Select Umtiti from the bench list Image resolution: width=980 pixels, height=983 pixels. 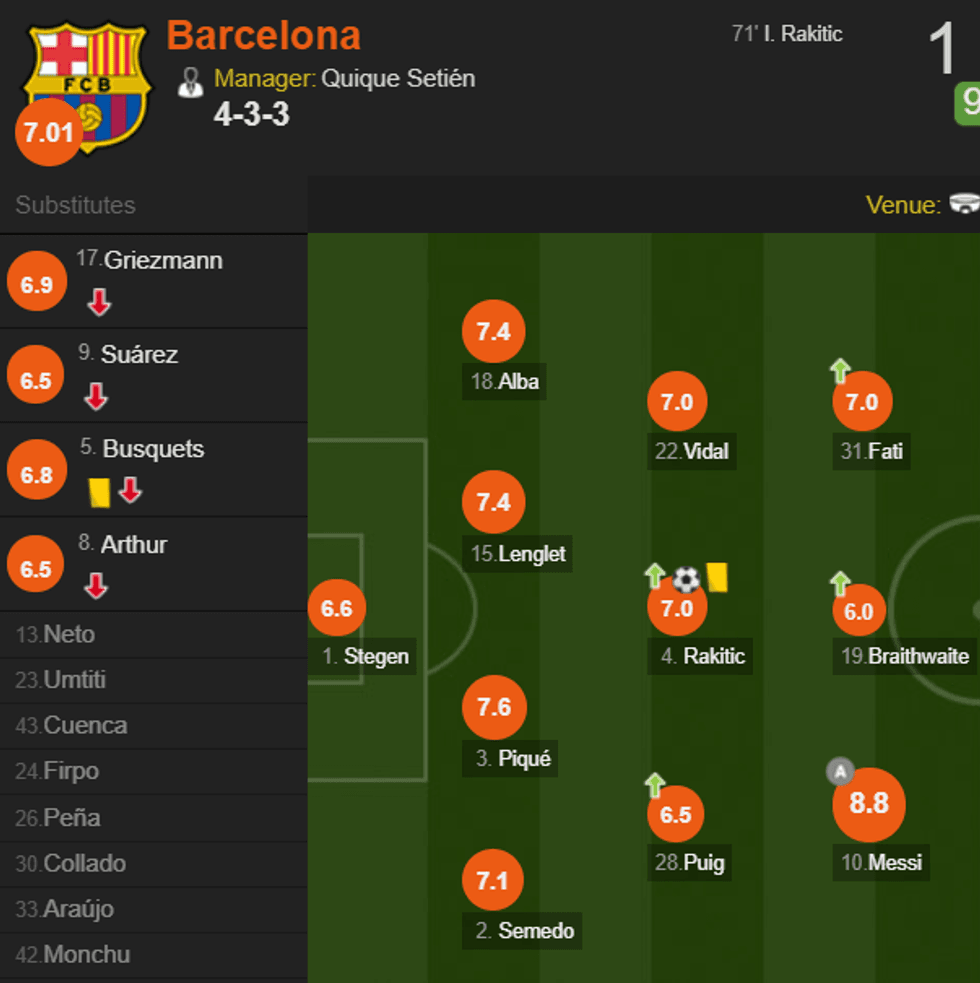[x=74, y=680]
